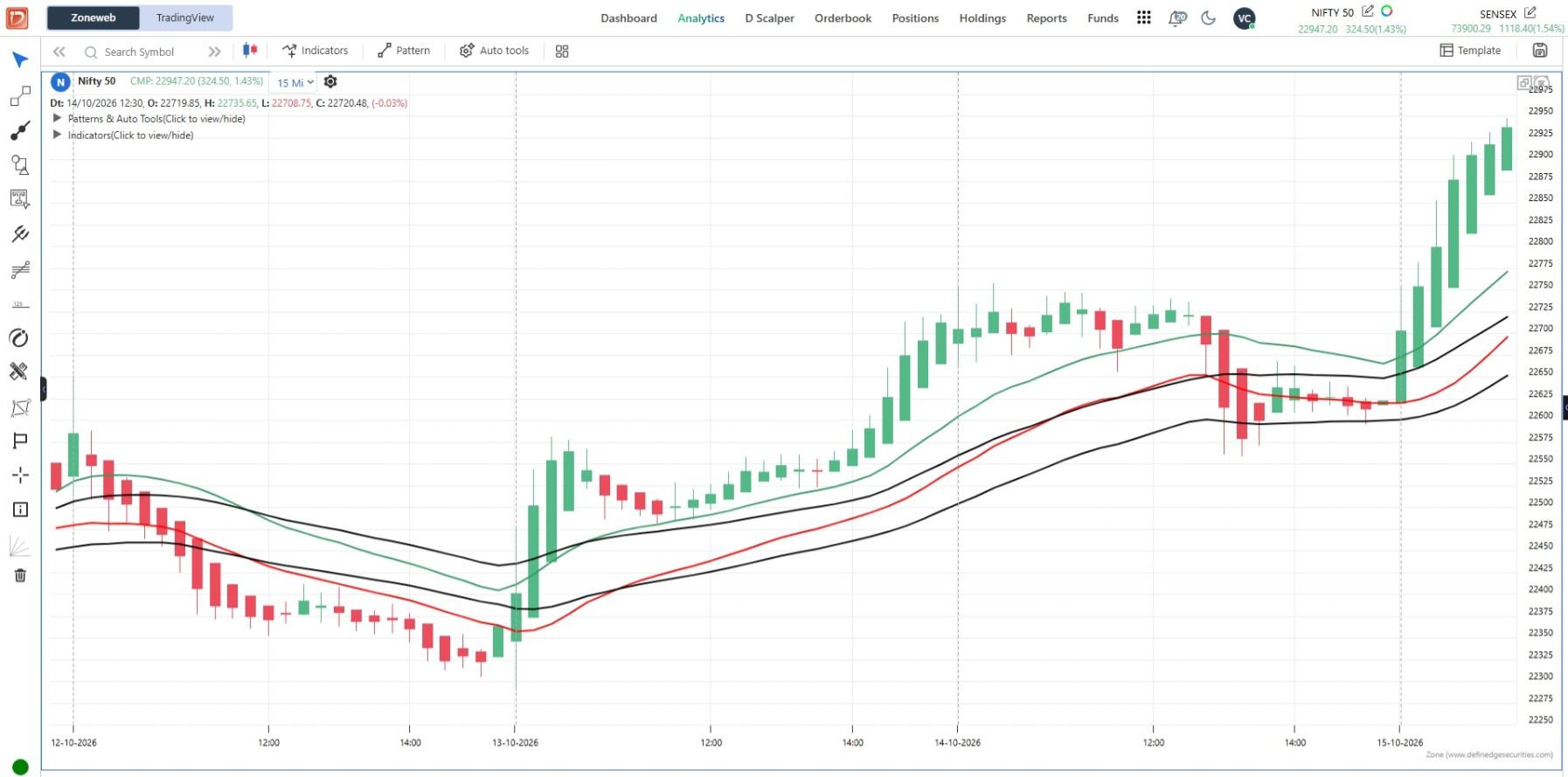Open the Pattern tool button
Screen dimensions: 1568x777
pos(404,51)
